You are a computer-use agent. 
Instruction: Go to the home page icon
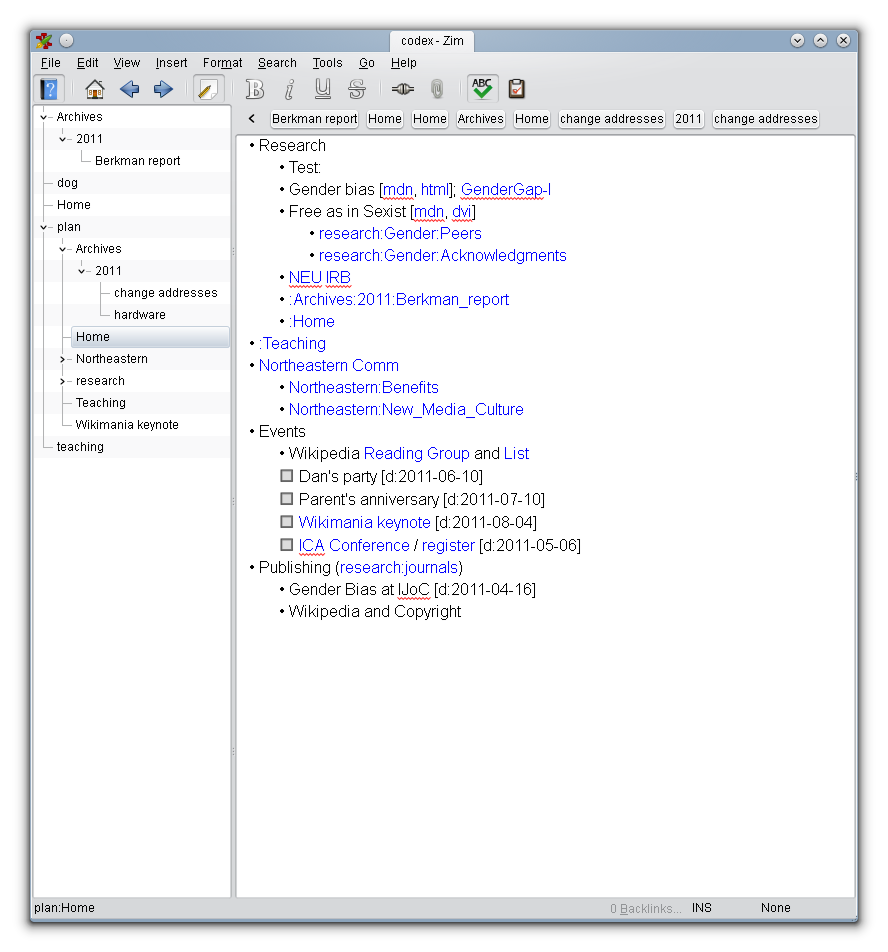(x=95, y=89)
